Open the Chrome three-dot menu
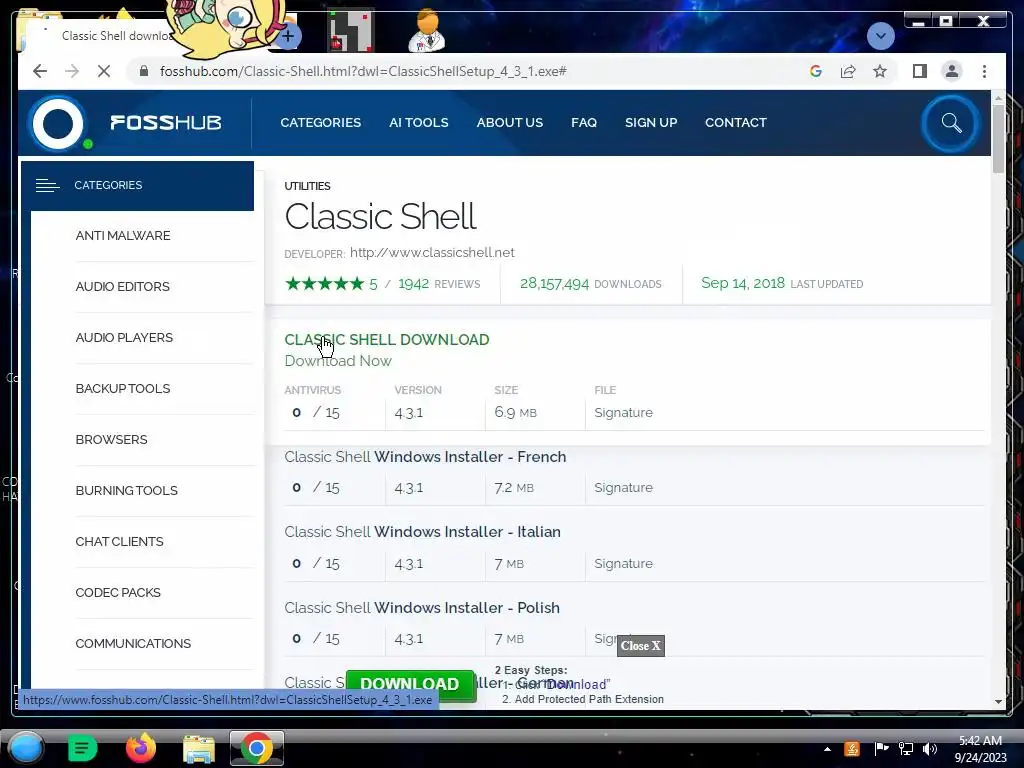The image size is (1024, 768). 984,71
